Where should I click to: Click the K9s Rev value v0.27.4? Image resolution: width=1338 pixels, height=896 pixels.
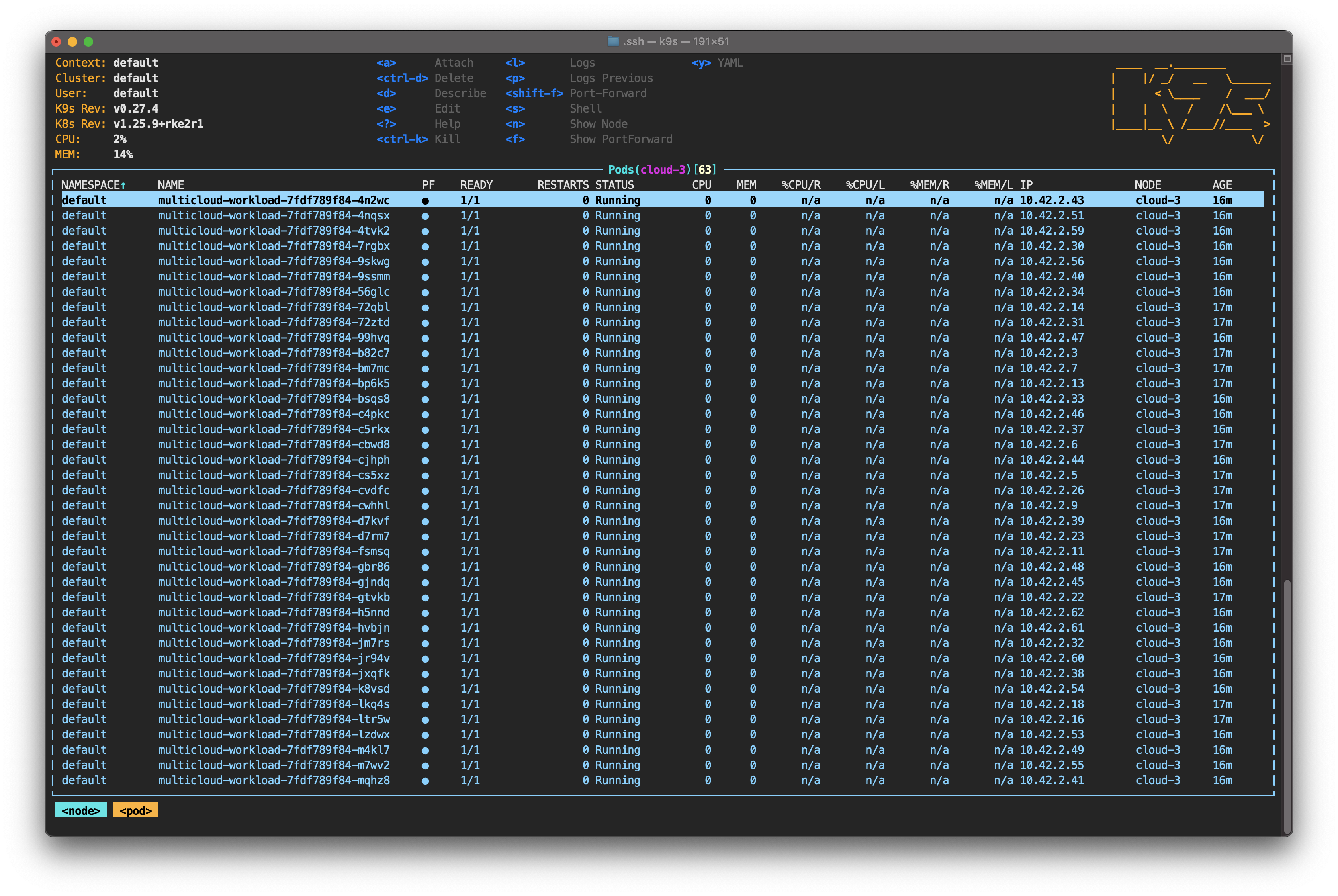point(135,108)
